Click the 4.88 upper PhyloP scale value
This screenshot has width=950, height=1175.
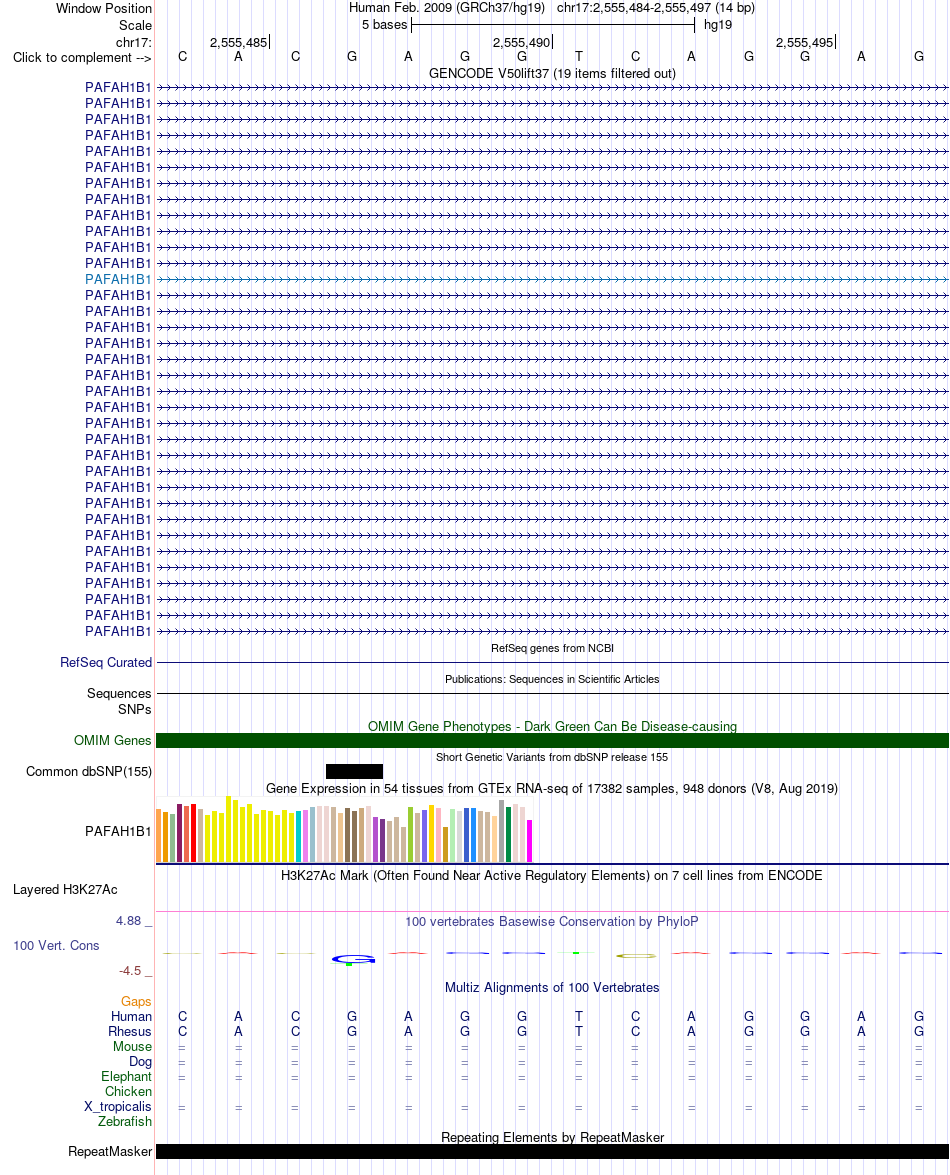coord(128,920)
